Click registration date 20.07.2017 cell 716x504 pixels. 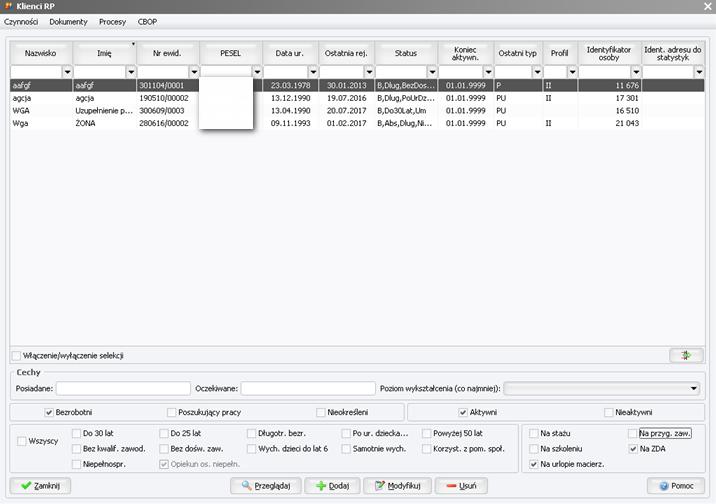point(347,110)
